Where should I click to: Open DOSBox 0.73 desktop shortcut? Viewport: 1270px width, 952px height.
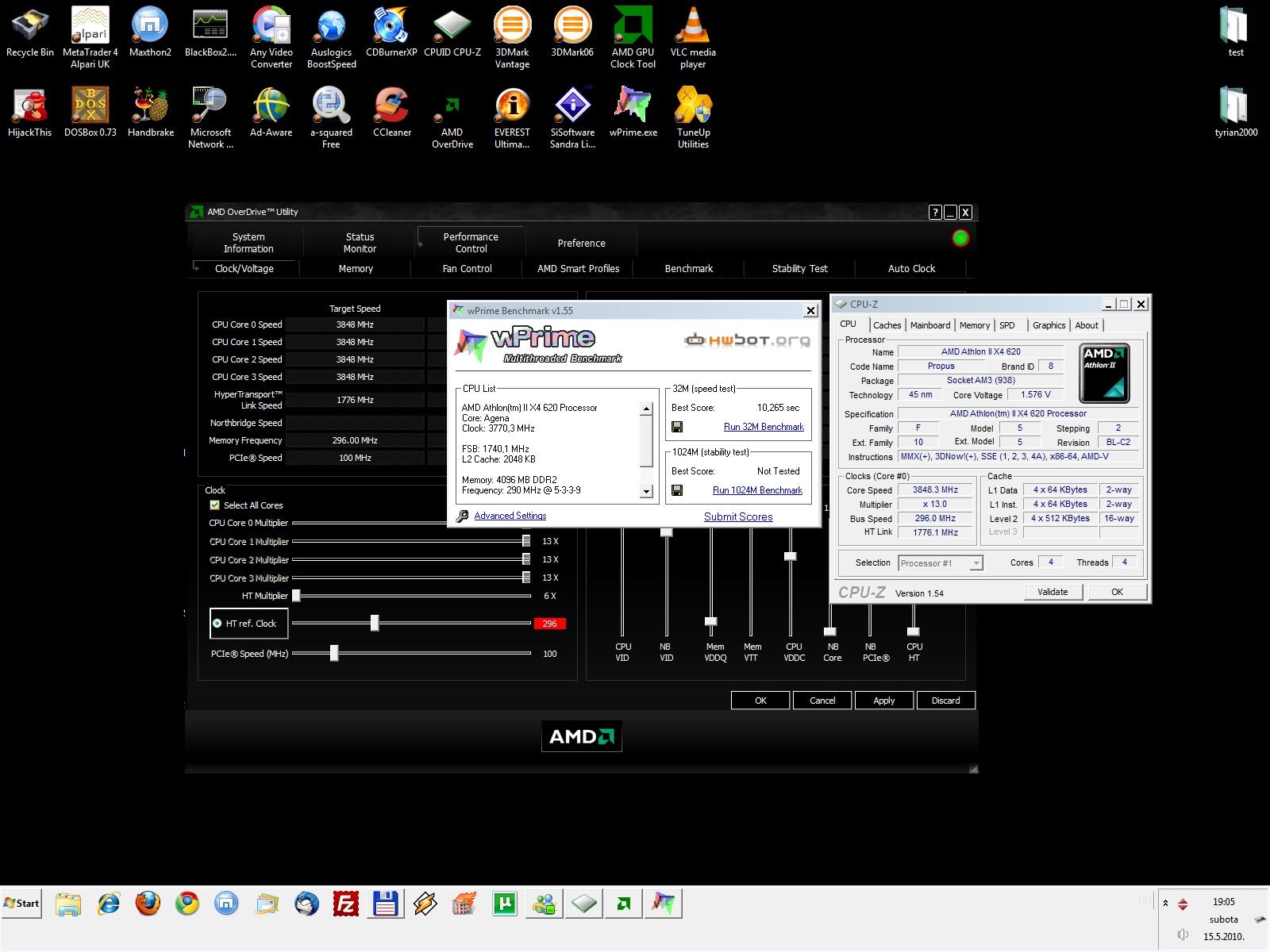(x=90, y=112)
